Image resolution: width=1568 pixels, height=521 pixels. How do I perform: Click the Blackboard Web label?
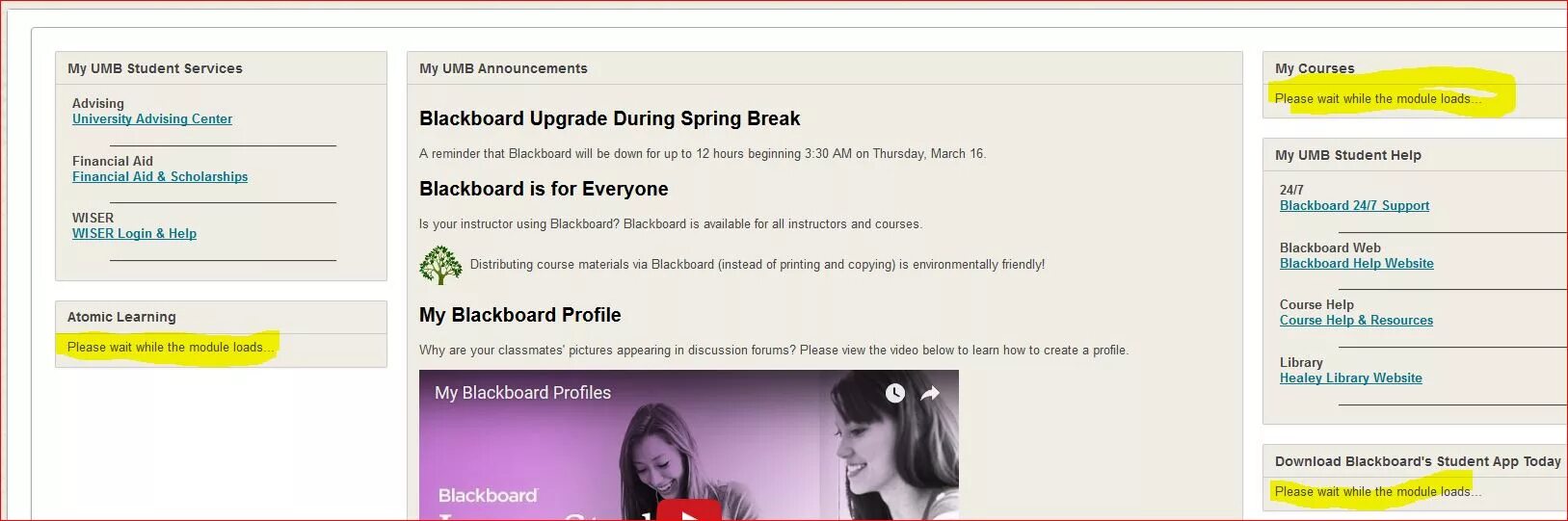tap(1330, 247)
